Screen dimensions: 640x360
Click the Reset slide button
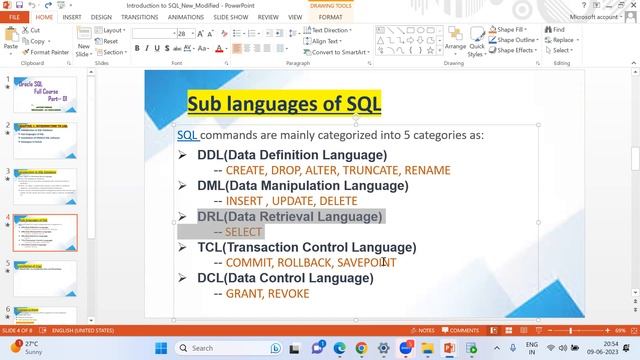click(x=107, y=41)
